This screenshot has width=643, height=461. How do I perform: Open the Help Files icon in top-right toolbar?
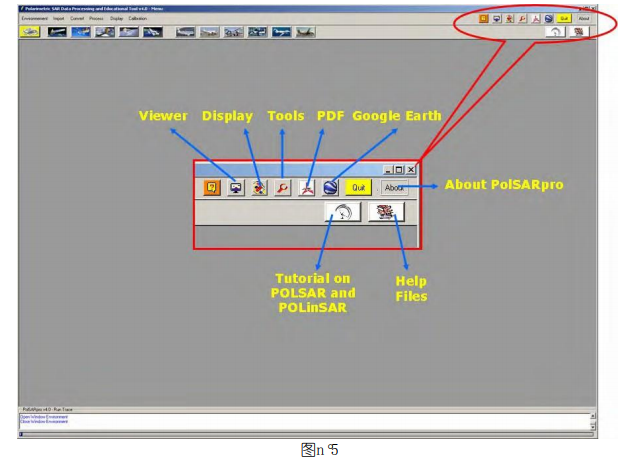pos(579,32)
